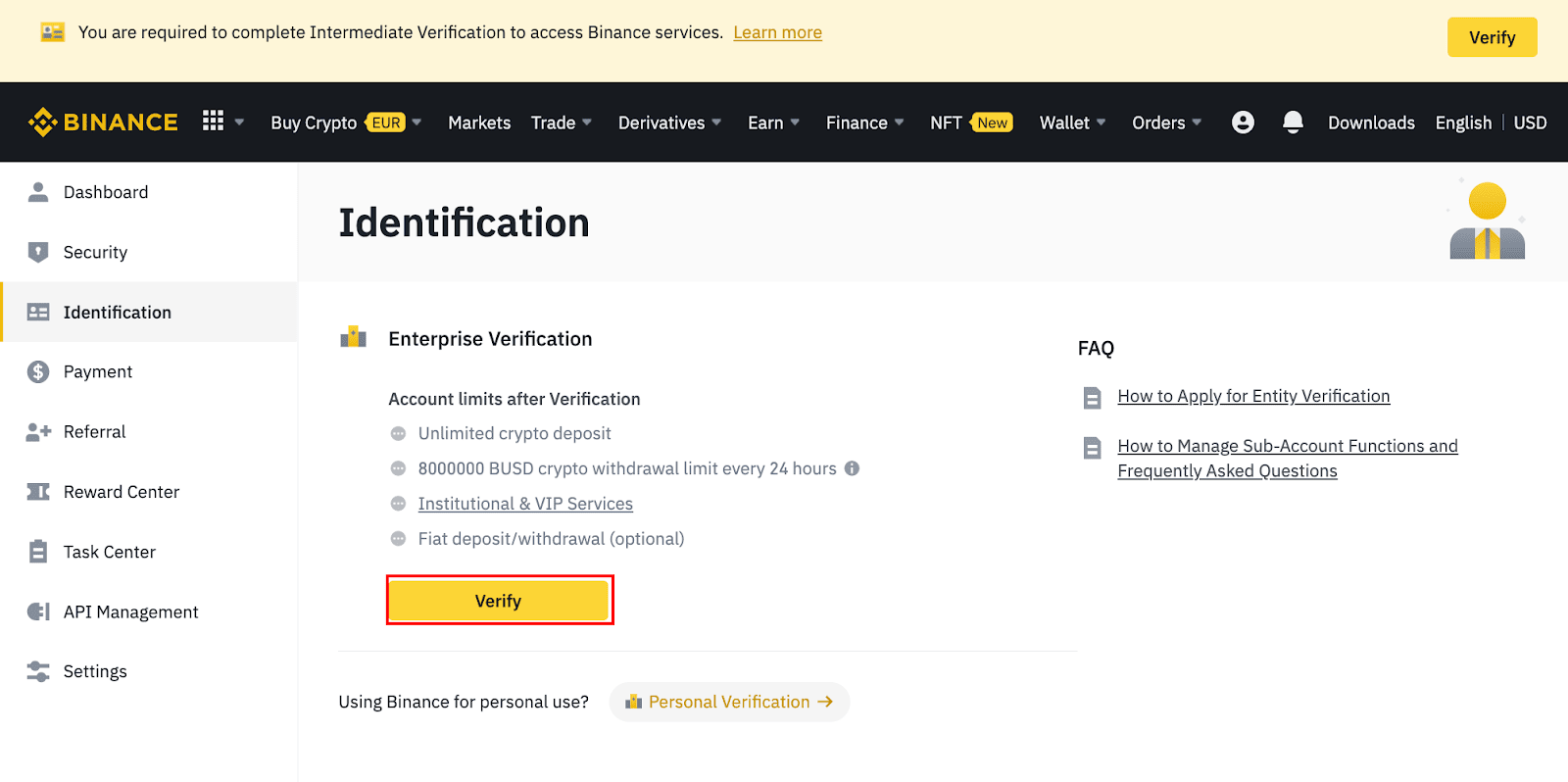Image resolution: width=1568 pixels, height=782 pixels.
Task: Click the Verify button in yellow banner
Action: (1492, 37)
